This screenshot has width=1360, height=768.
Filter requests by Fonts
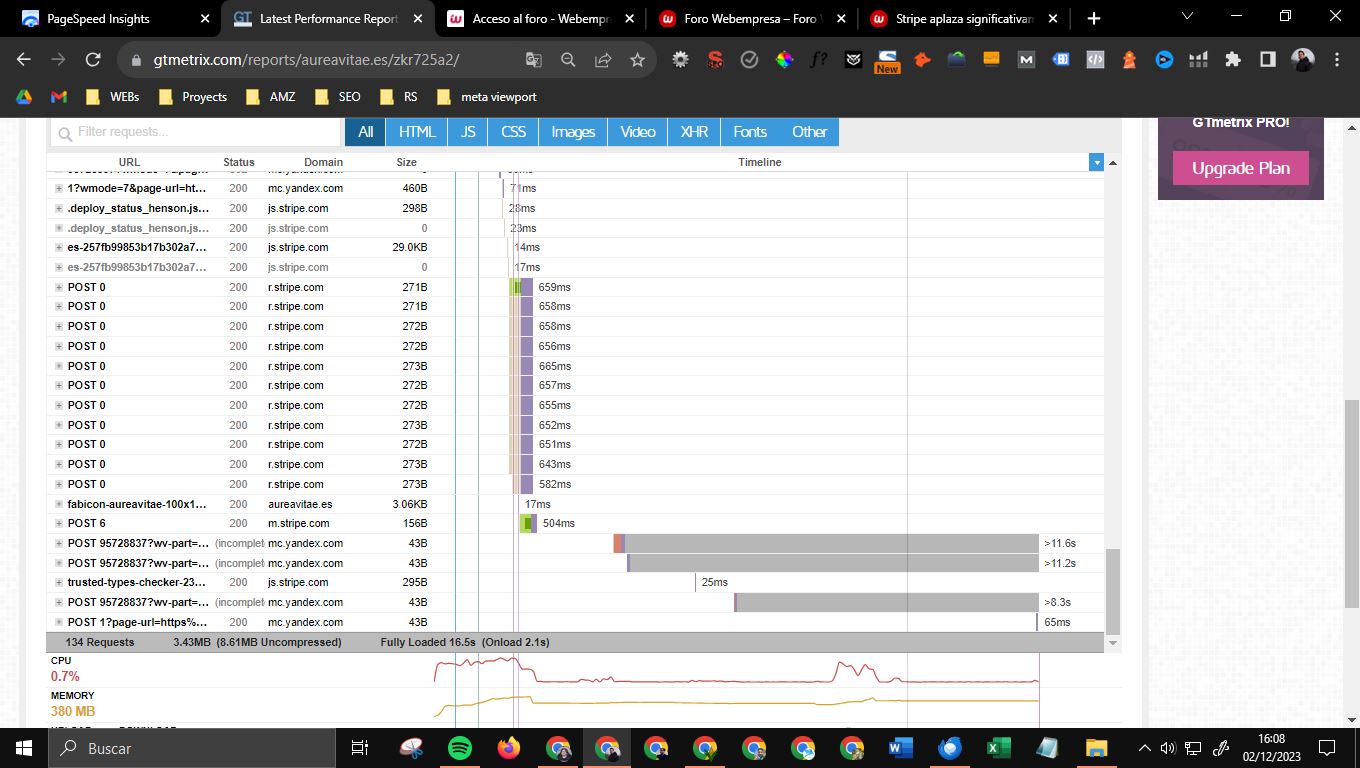coord(750,132)
